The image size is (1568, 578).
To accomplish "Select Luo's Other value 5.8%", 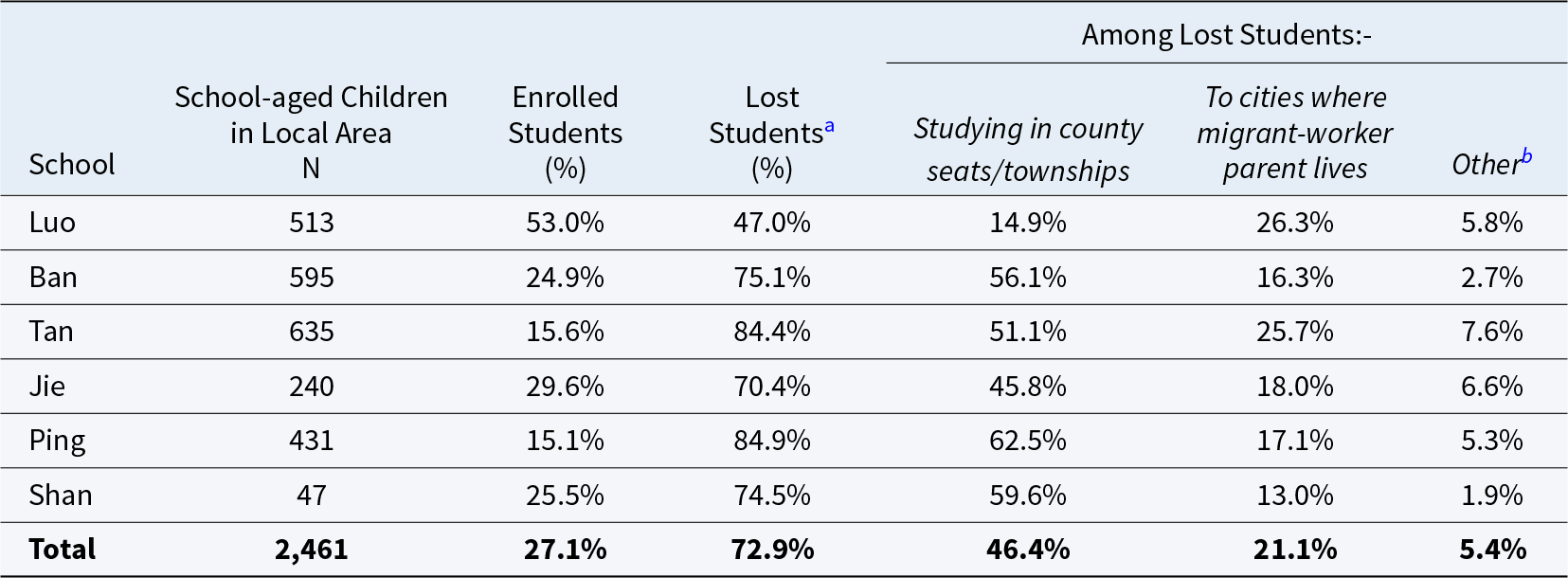I will pyautogui.click(x=1492, y=223).
